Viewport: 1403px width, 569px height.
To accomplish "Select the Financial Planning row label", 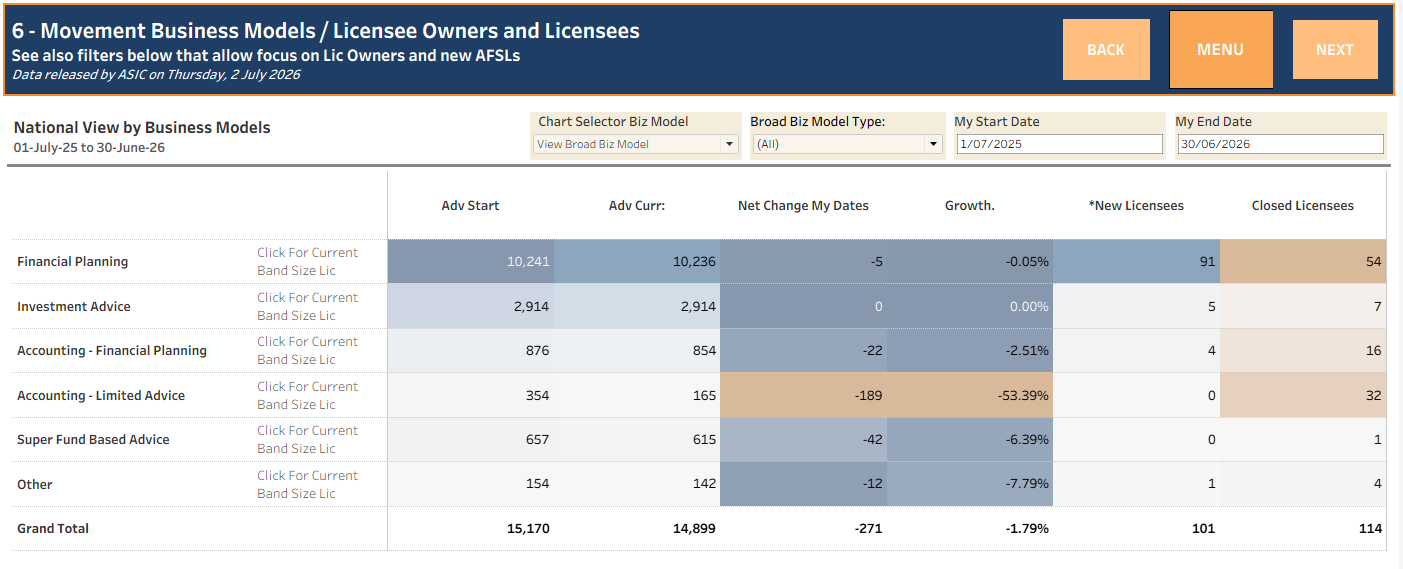I will [72, 262].
